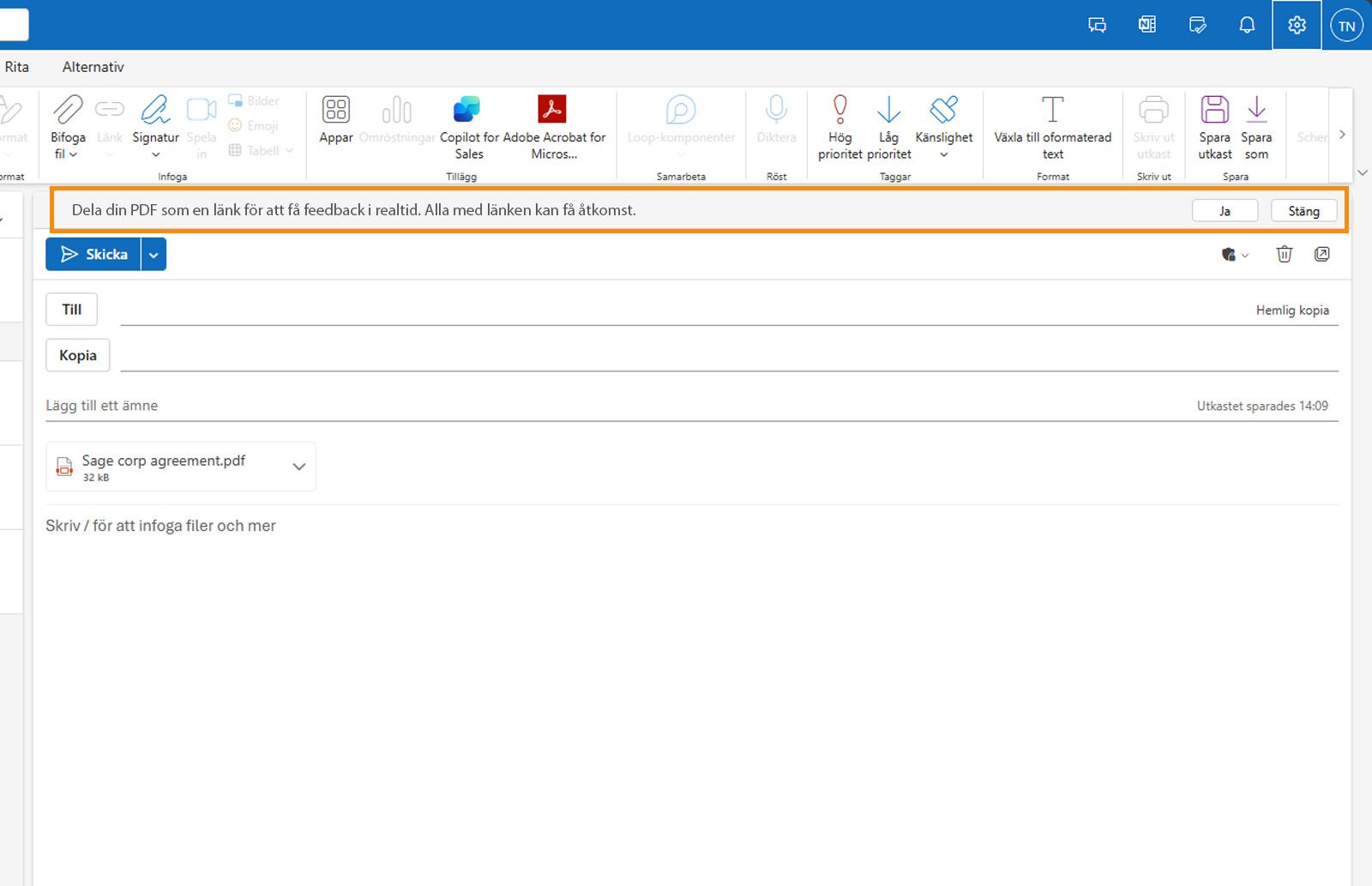This screenshot has width=1372, height=886.
Task: Switch to the Rita tab
Action: [x=15, y=66]
